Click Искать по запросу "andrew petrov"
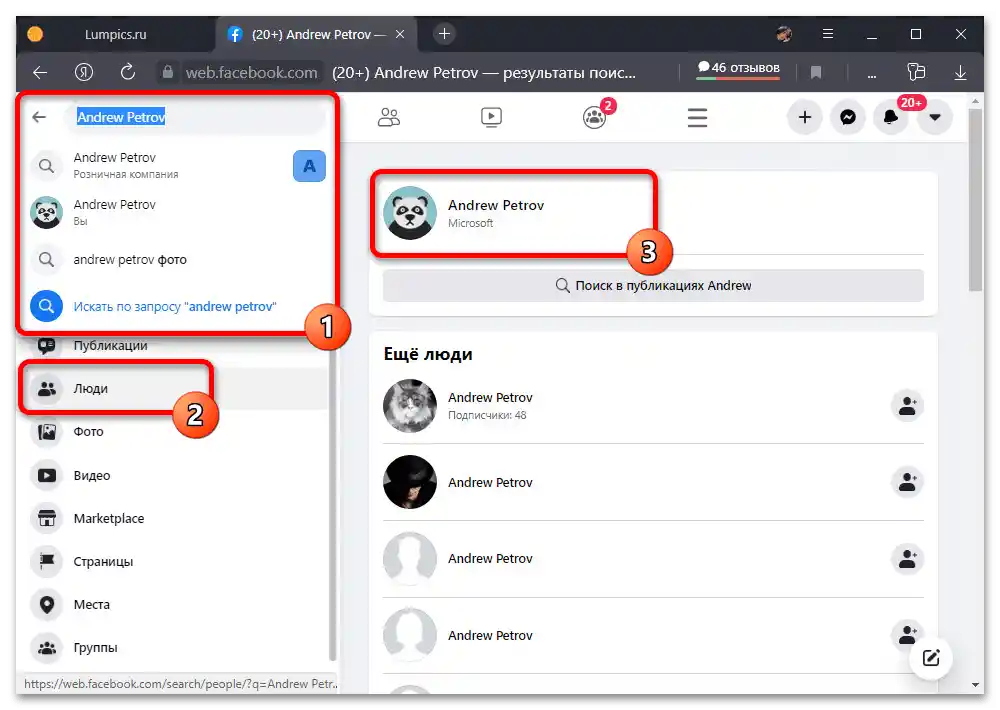The image size is (1000, 710). [178, 307]
